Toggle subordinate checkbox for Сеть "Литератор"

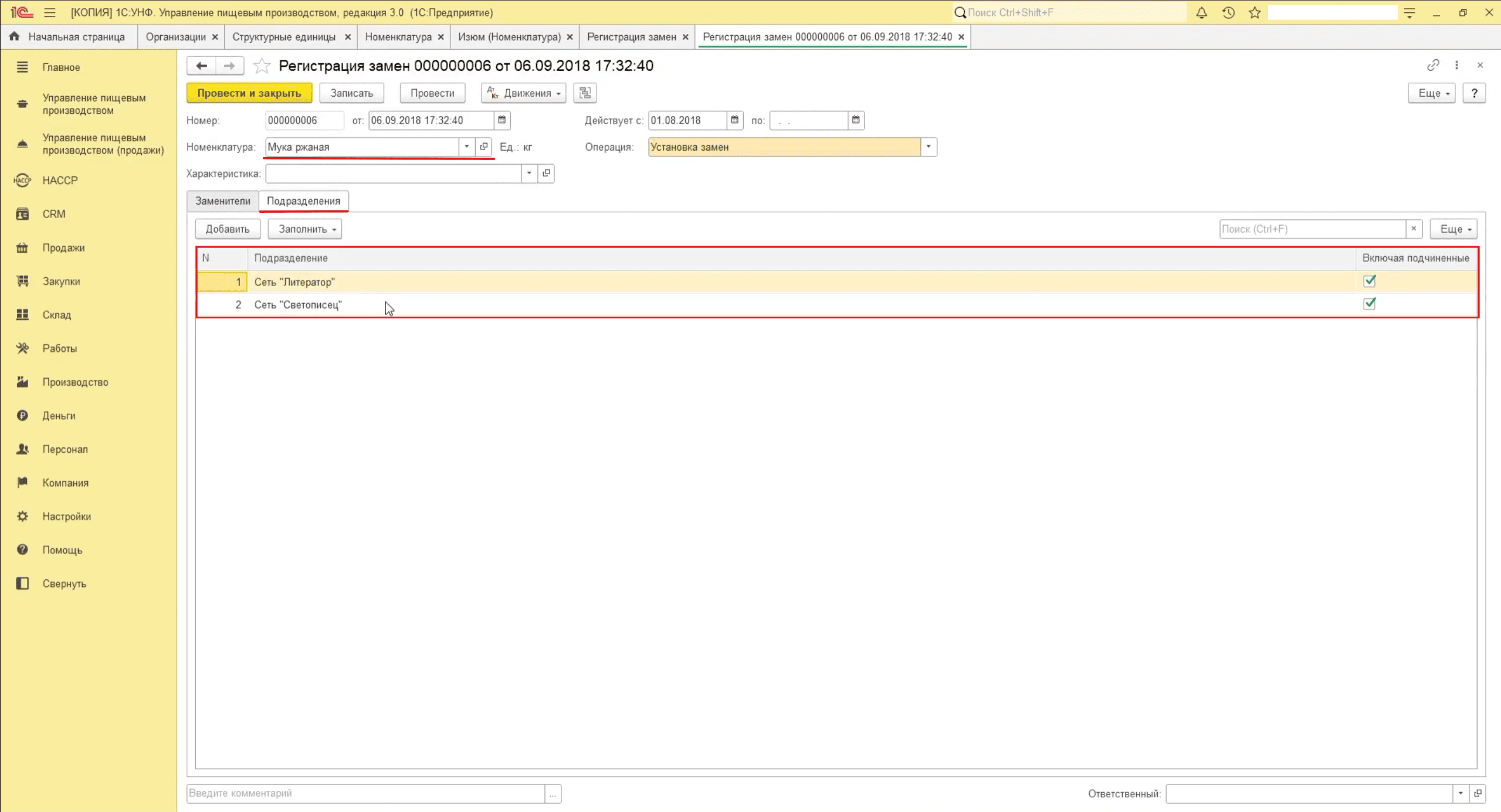pyautogui.click(x=1369, y=281)
